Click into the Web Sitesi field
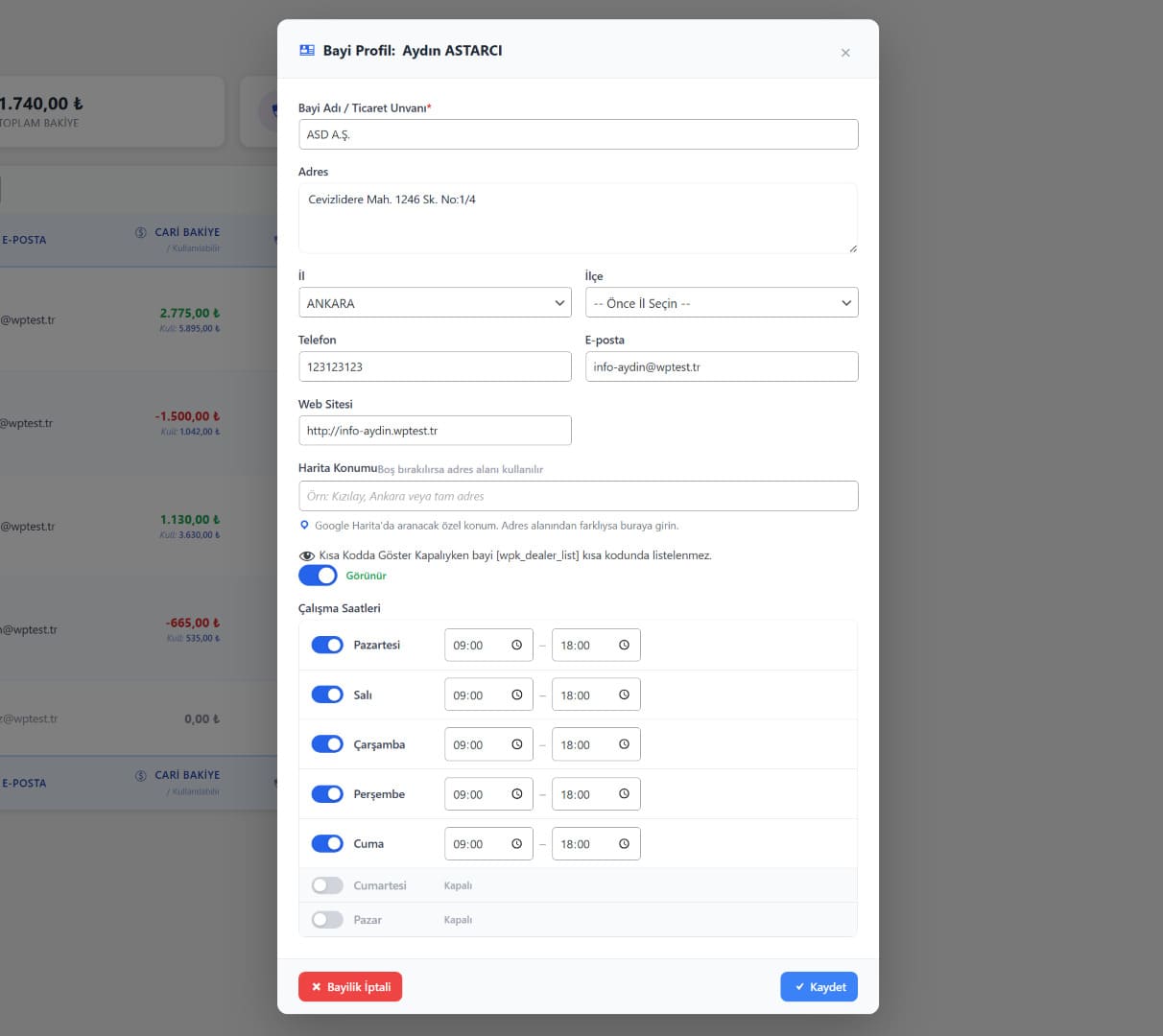Viewport: 1163px width, 1036px height. 435,431
